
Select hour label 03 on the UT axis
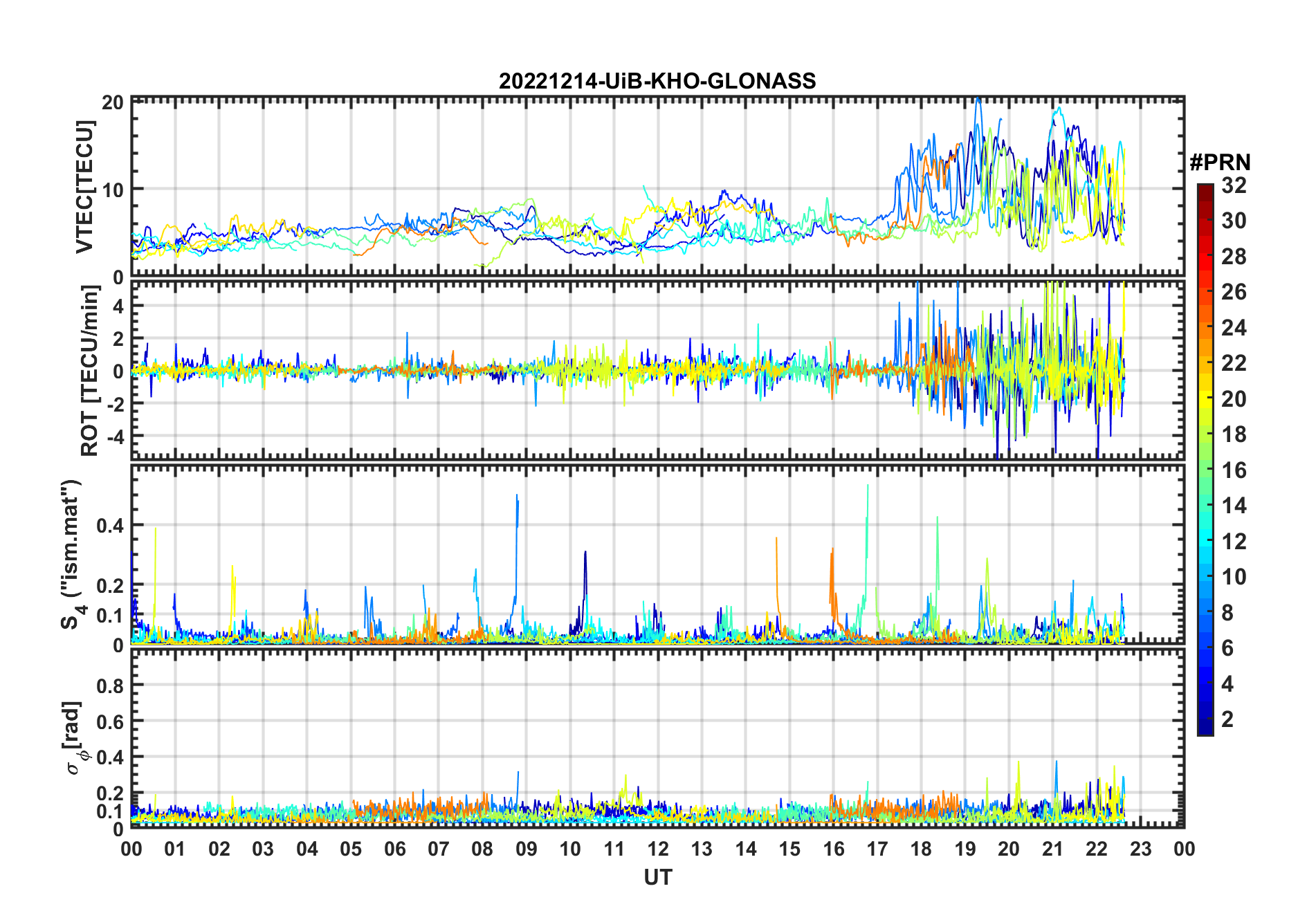(263, 849)
